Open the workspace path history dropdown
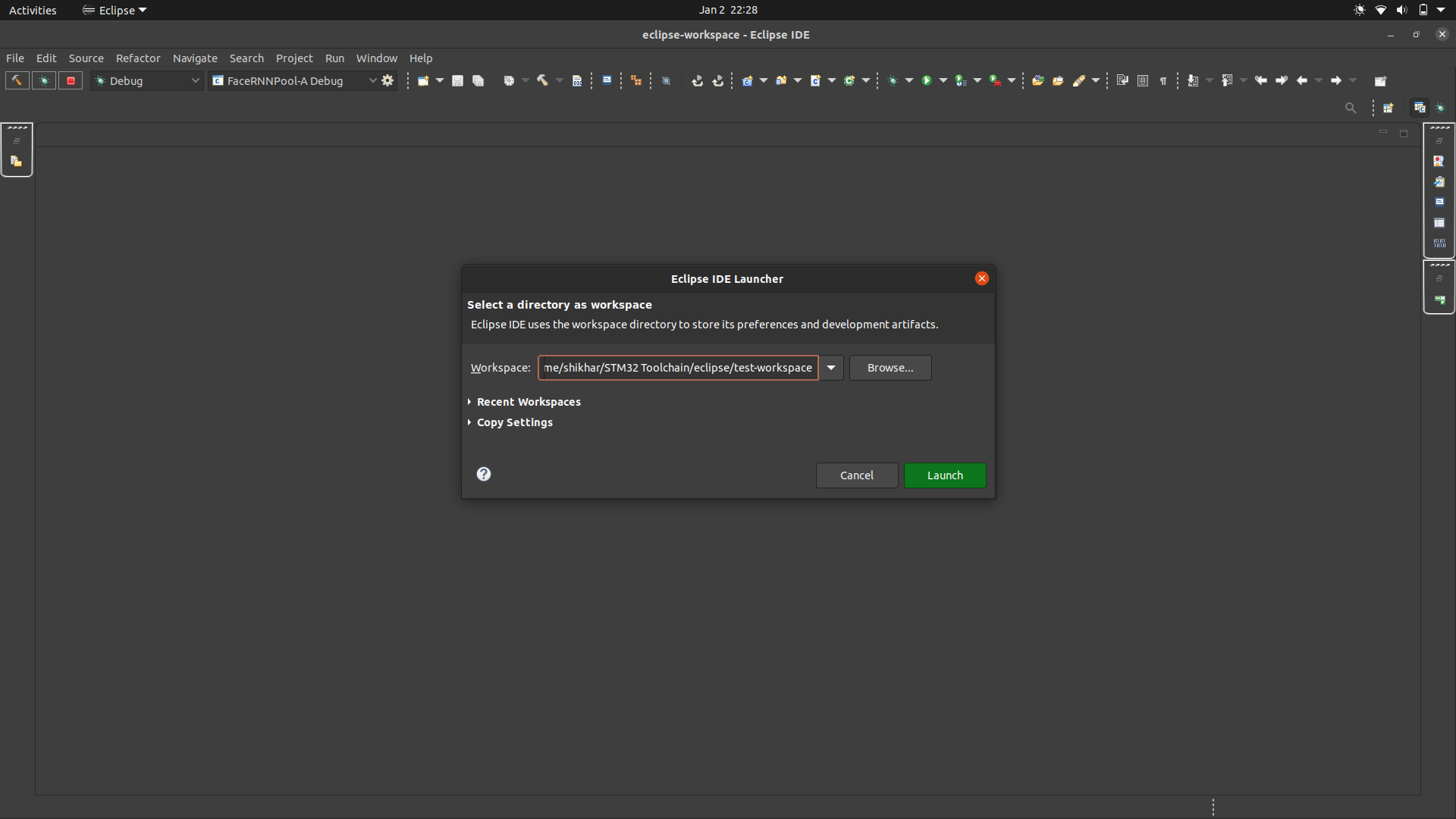Viewport: 1456px width, 819px height. [x=831, y=368]
